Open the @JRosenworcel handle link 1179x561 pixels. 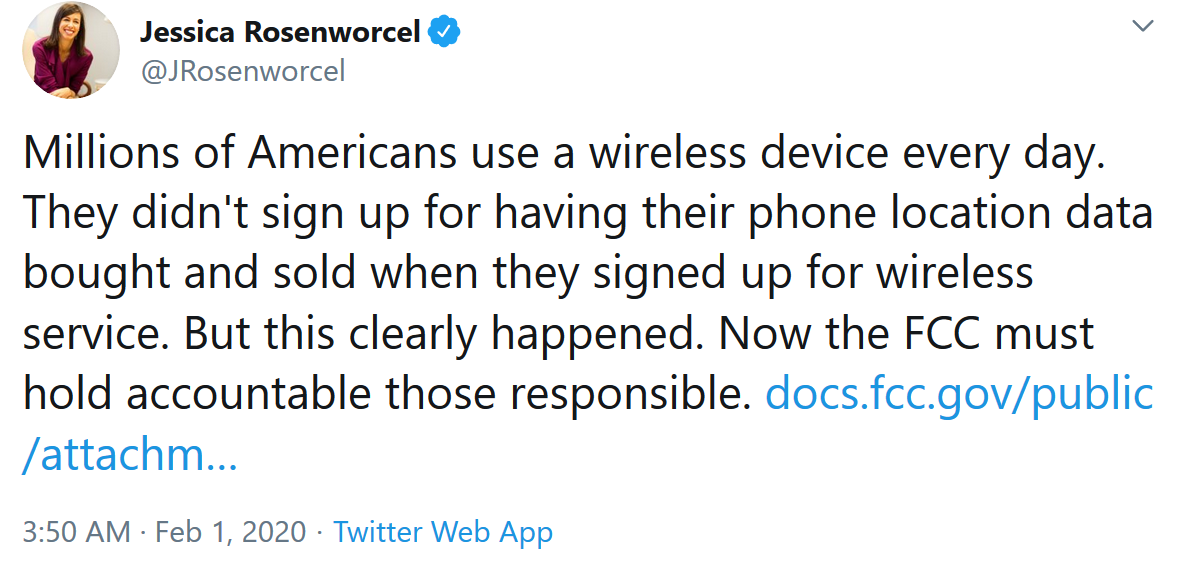(243, 72)
